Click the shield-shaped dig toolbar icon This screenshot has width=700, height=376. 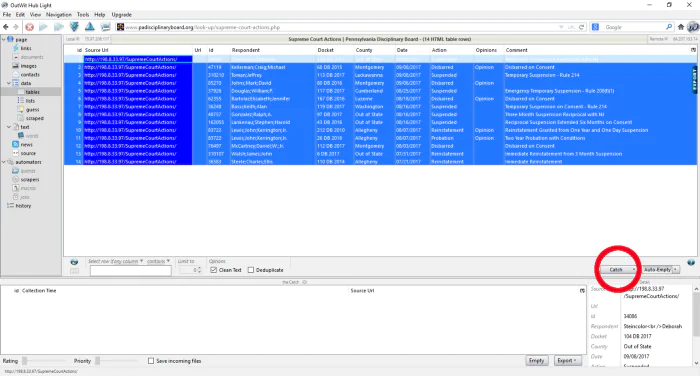(74, 27)
